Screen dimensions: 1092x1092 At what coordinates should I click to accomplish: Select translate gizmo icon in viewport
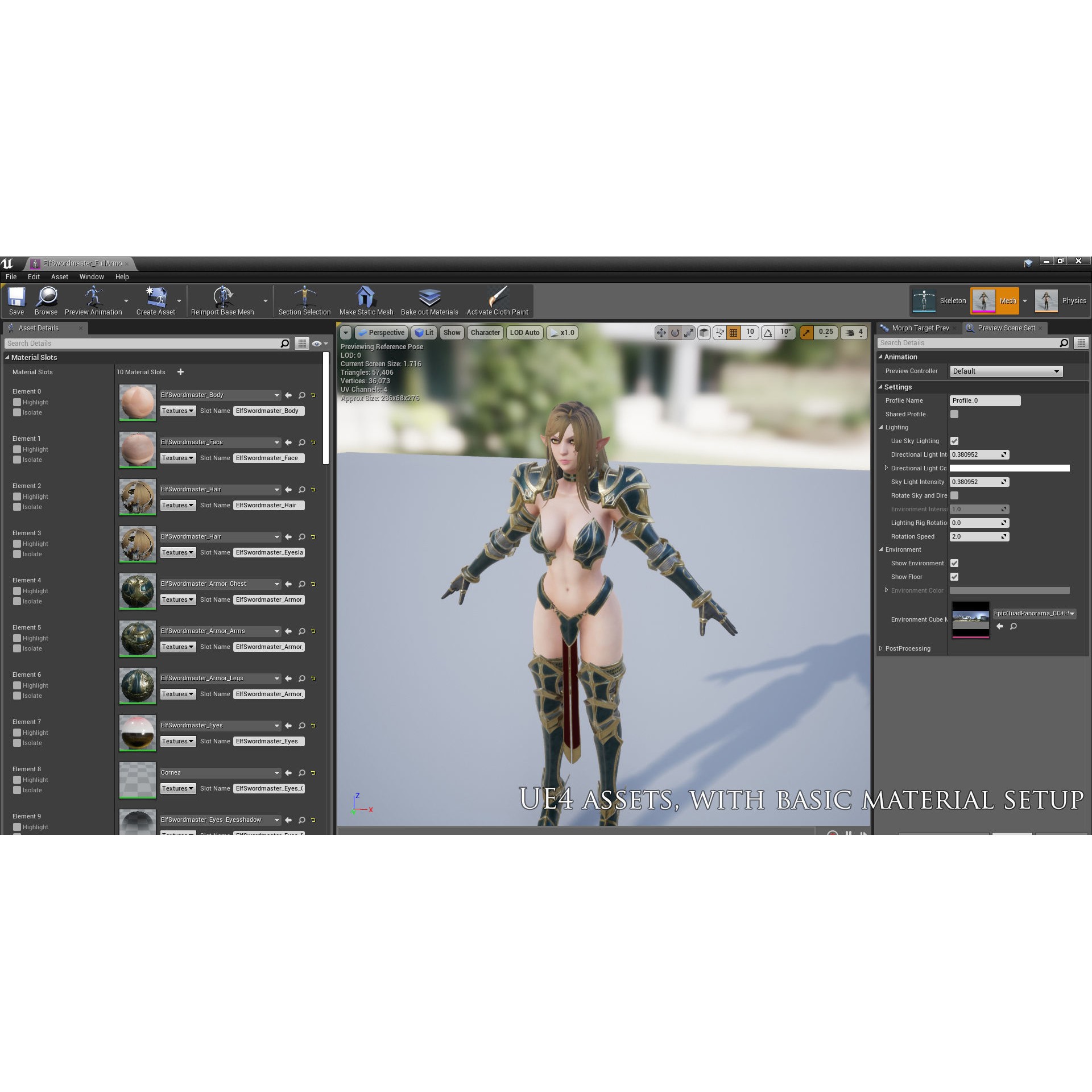661,333
